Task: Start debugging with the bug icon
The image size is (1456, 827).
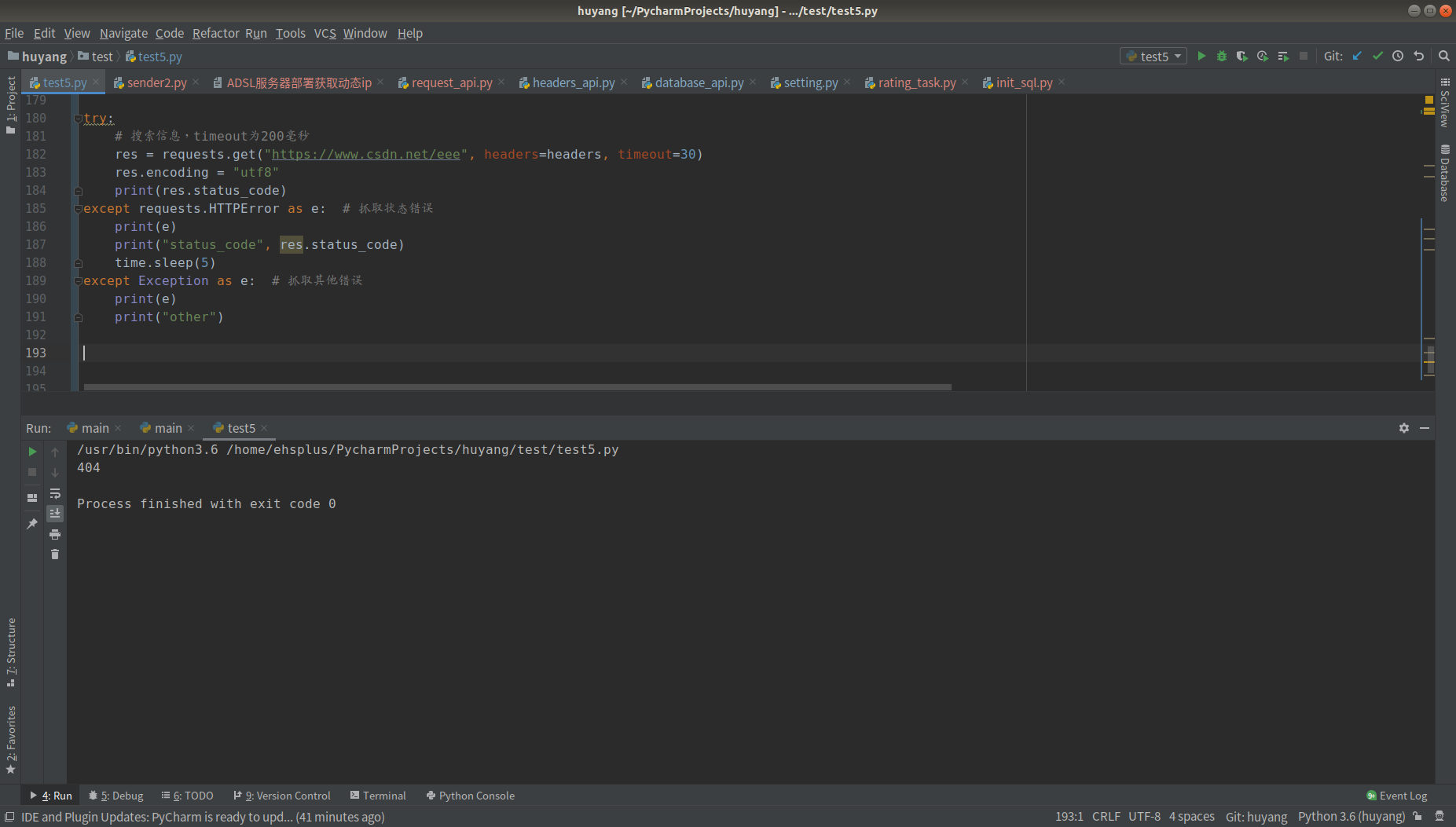Action: [x=1222, y=56]
